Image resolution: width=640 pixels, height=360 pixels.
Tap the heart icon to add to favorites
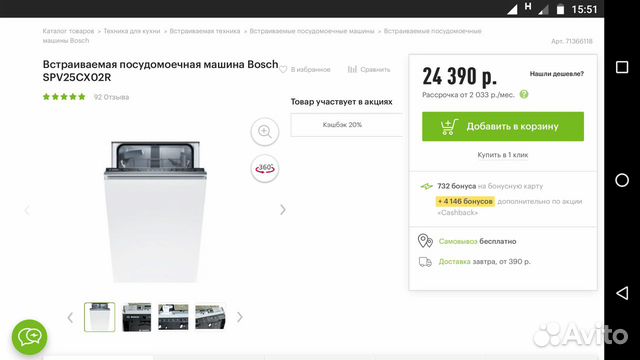click(283, 69)
